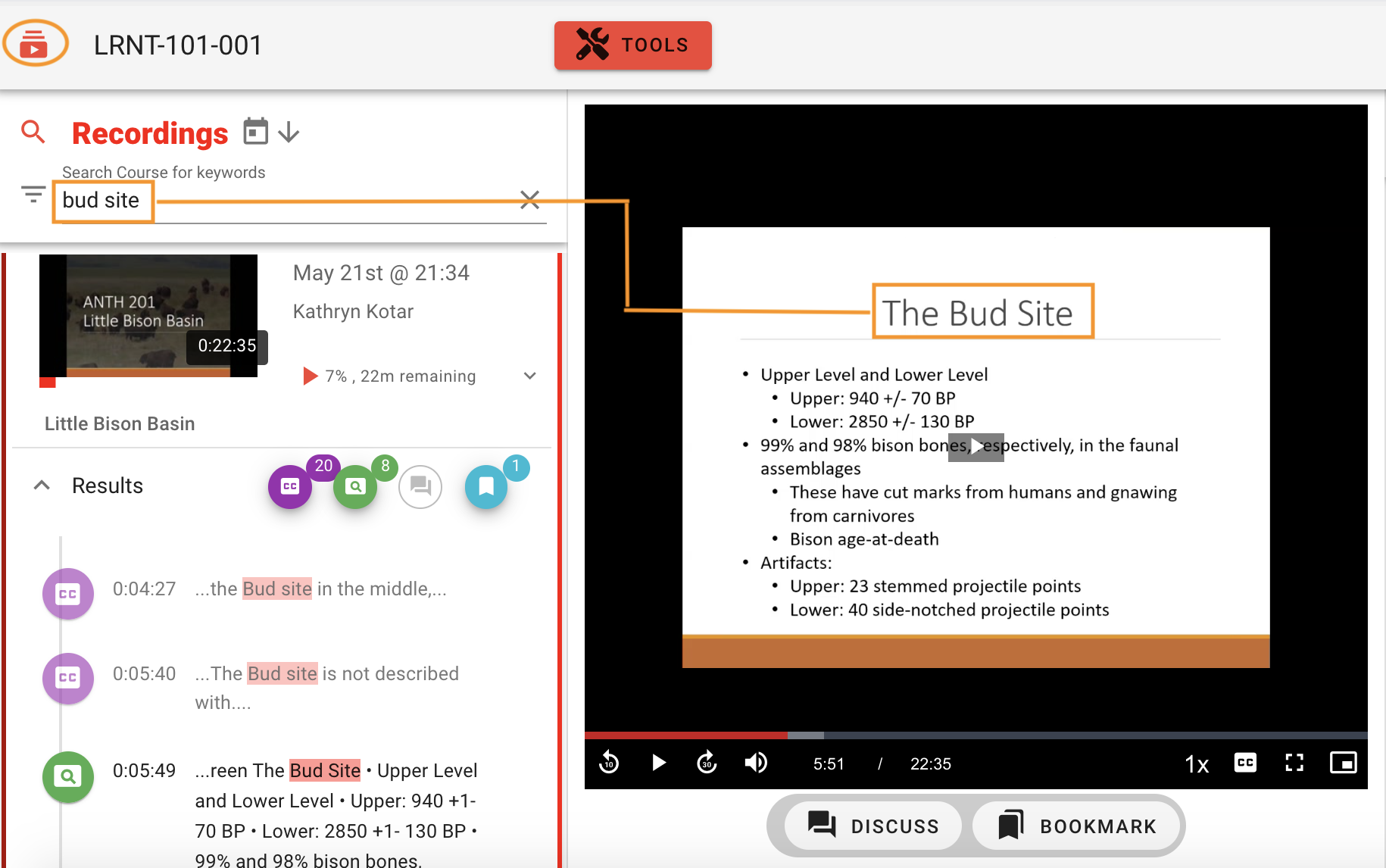Open the Little Bison Basin video thumbnail

tap(148, 315)
